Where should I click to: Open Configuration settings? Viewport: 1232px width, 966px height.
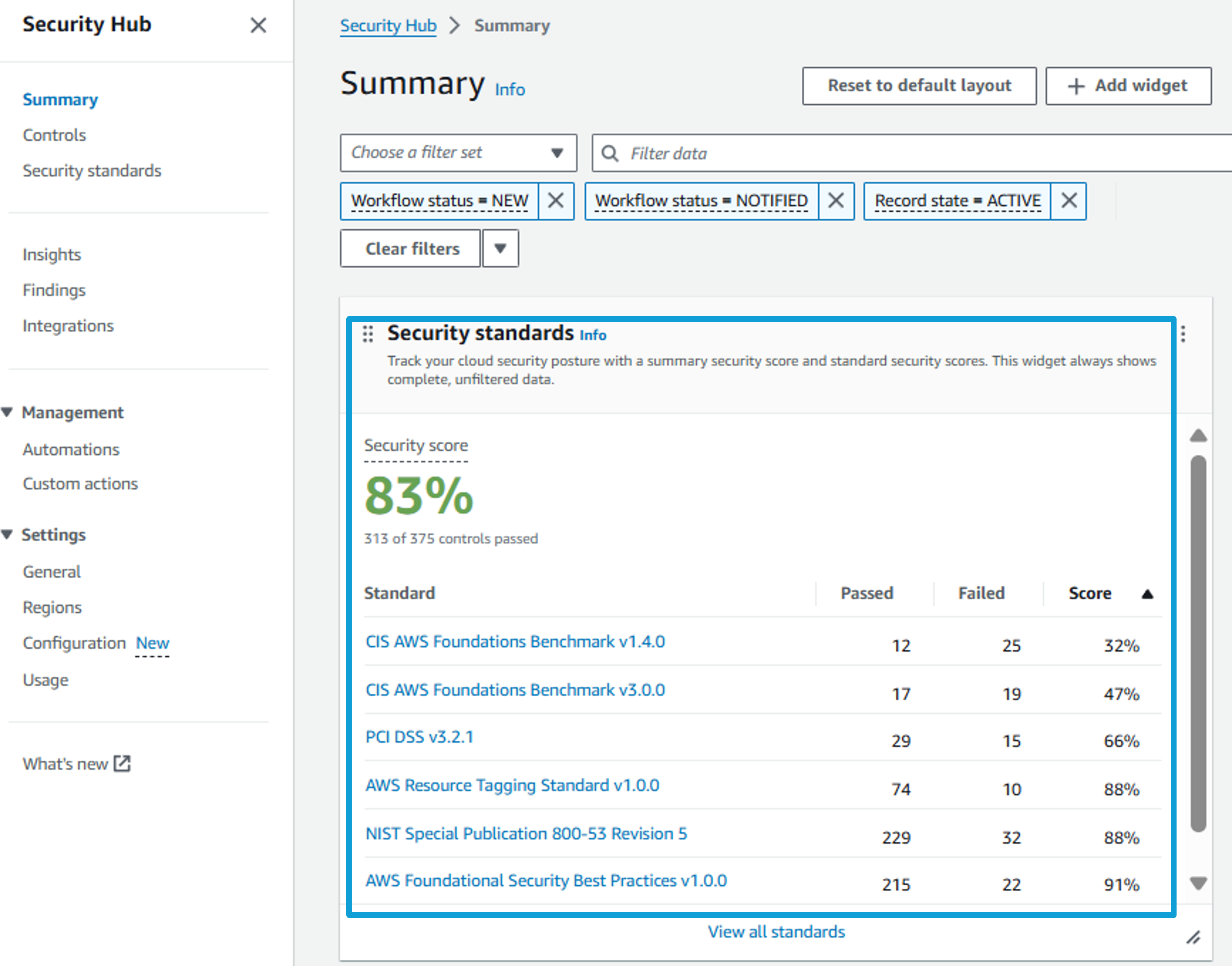[74, 643]
